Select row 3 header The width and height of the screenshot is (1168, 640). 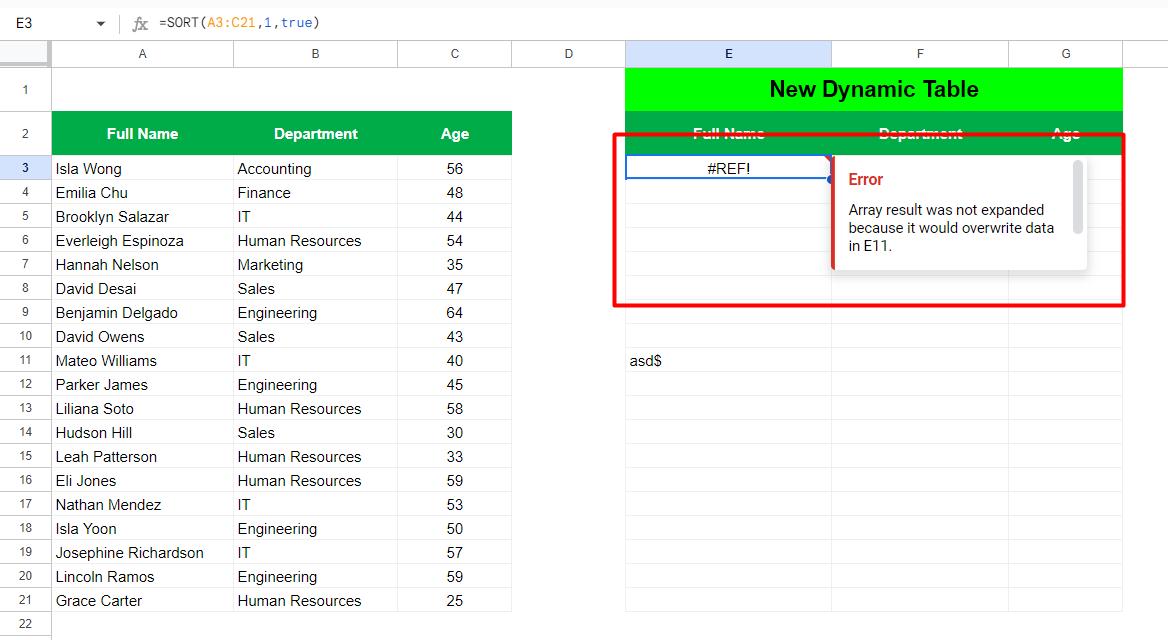point(25,168)
